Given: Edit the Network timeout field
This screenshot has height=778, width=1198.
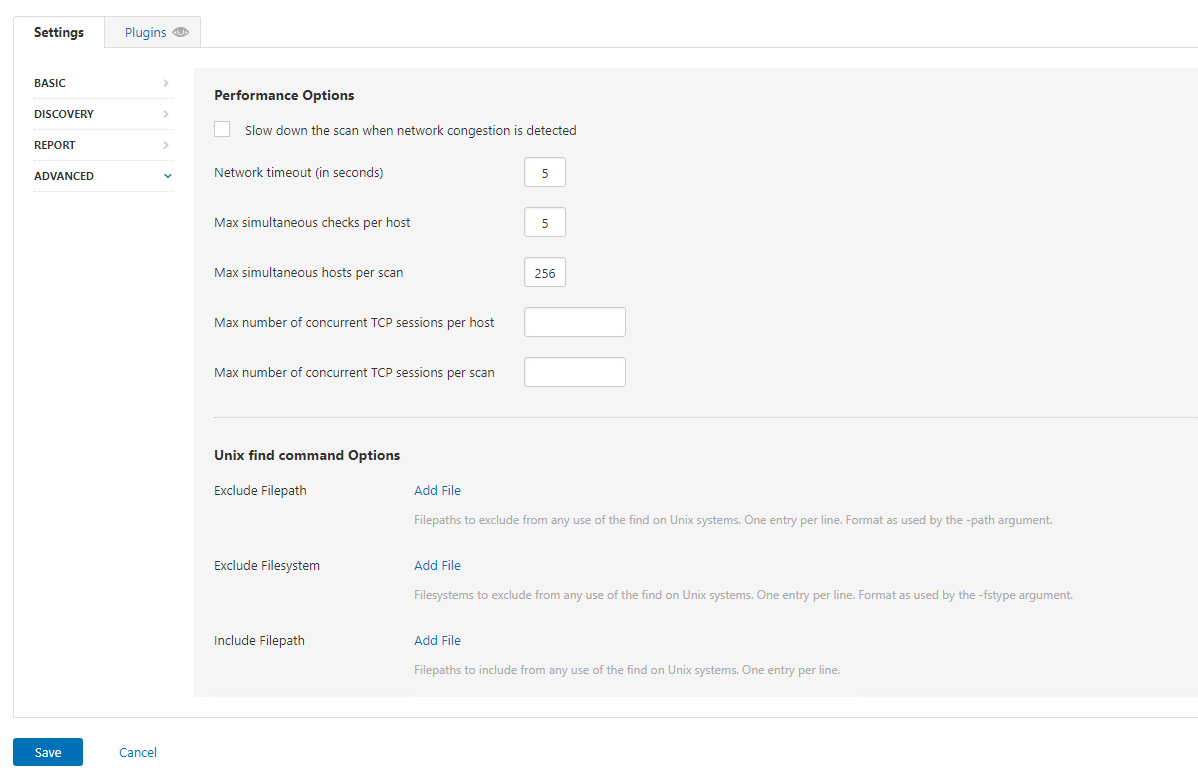Looking at the screenshot, I should point(545,173).
